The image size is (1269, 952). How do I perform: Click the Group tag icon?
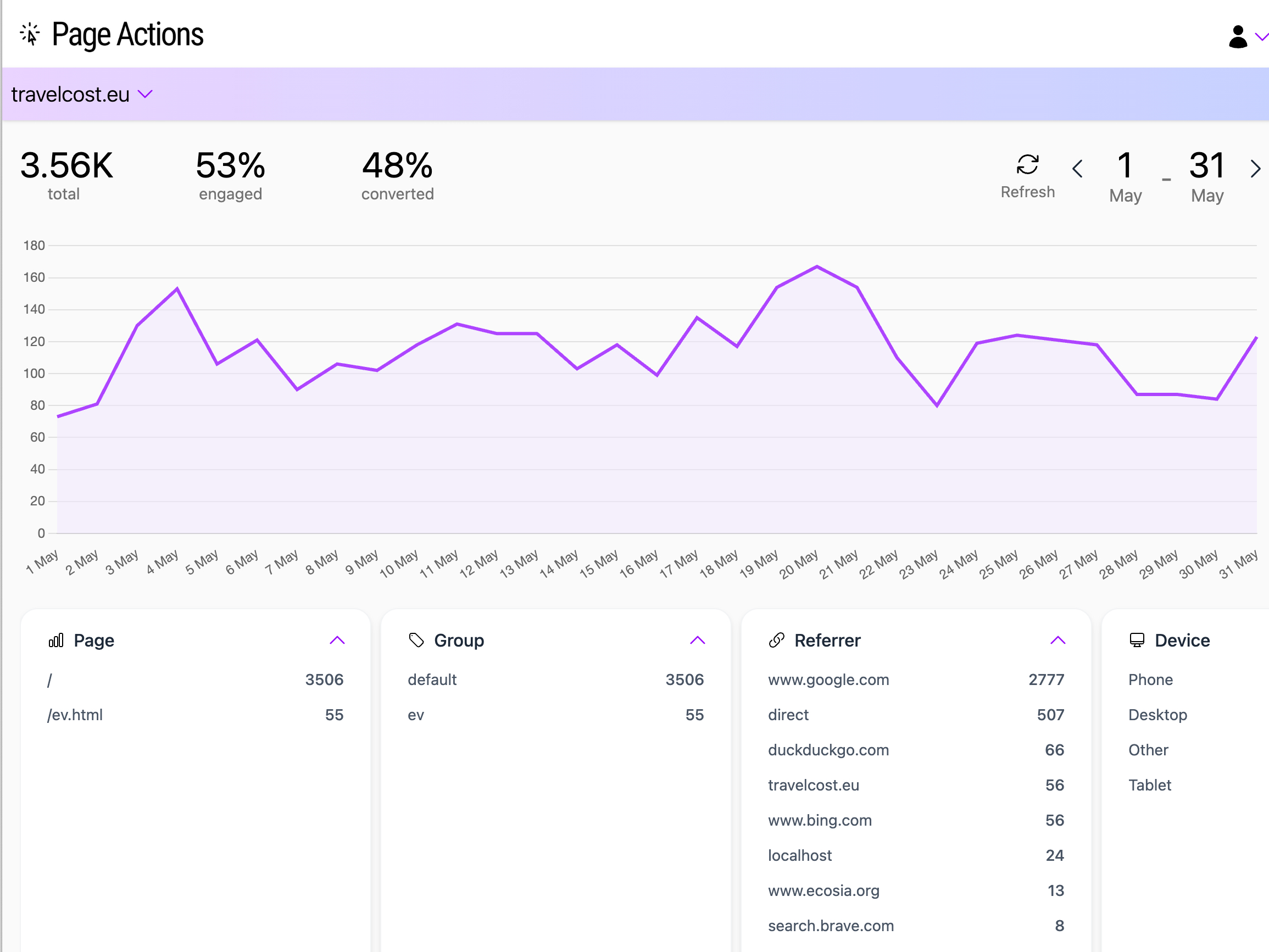pyautogui.click(x=416, y=641)
